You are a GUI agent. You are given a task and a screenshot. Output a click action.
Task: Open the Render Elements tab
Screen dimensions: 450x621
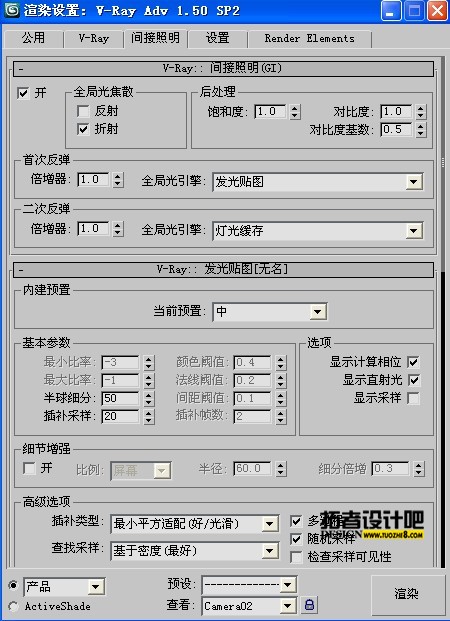(x=309, y=38)
